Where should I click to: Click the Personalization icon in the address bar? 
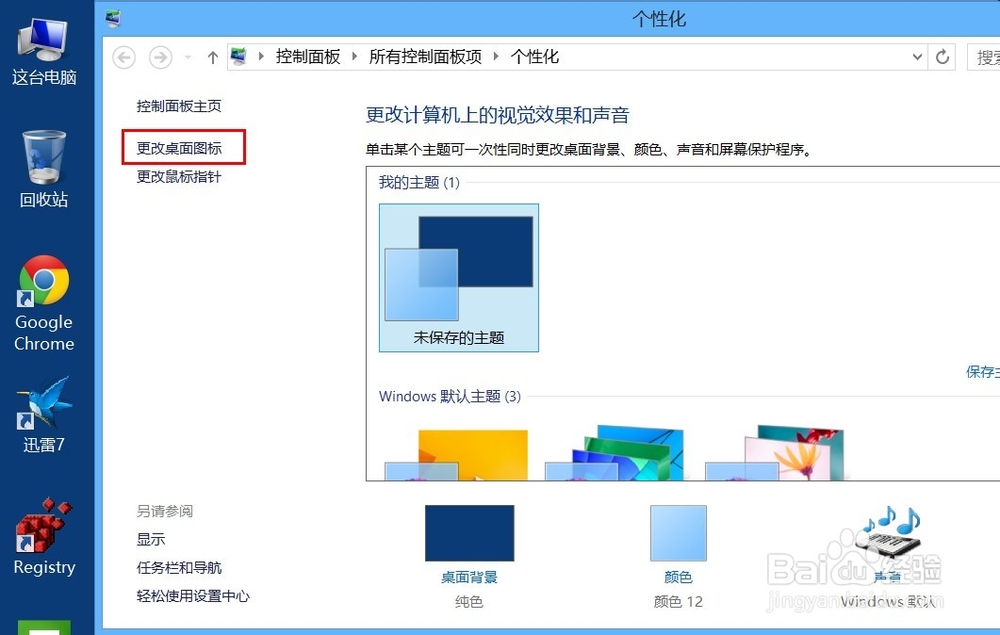pos(237,57)
